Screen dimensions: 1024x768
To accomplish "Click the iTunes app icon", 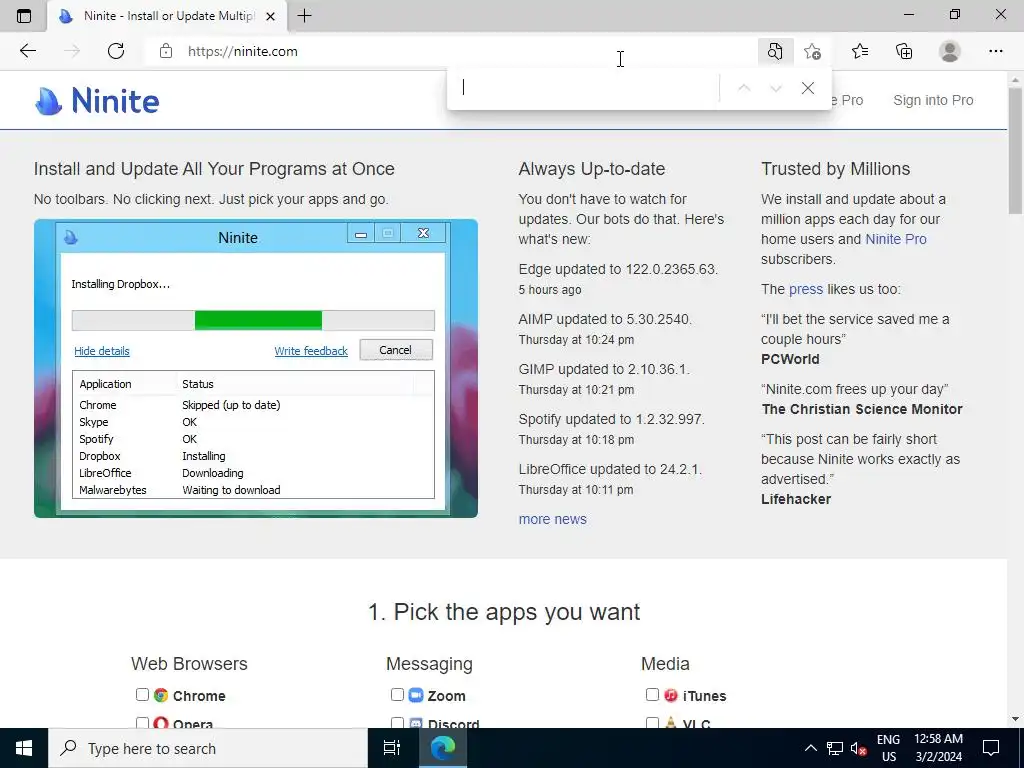I will [x=671, y=695].
